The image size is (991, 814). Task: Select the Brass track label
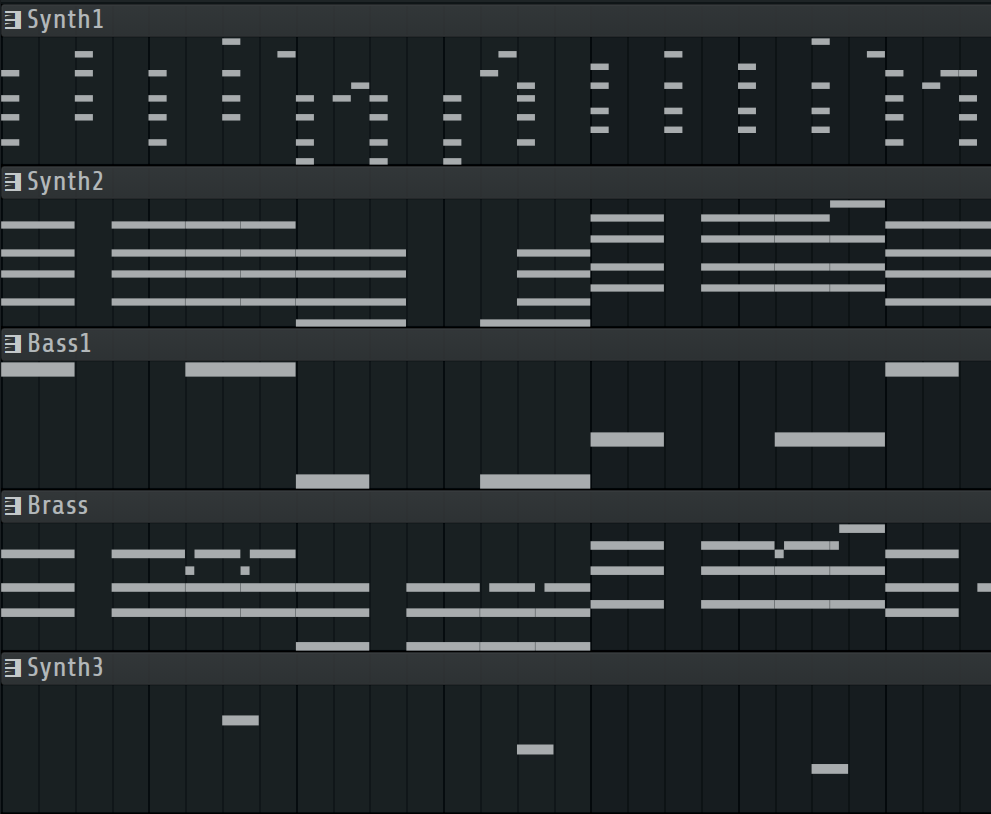pos(58,505)
